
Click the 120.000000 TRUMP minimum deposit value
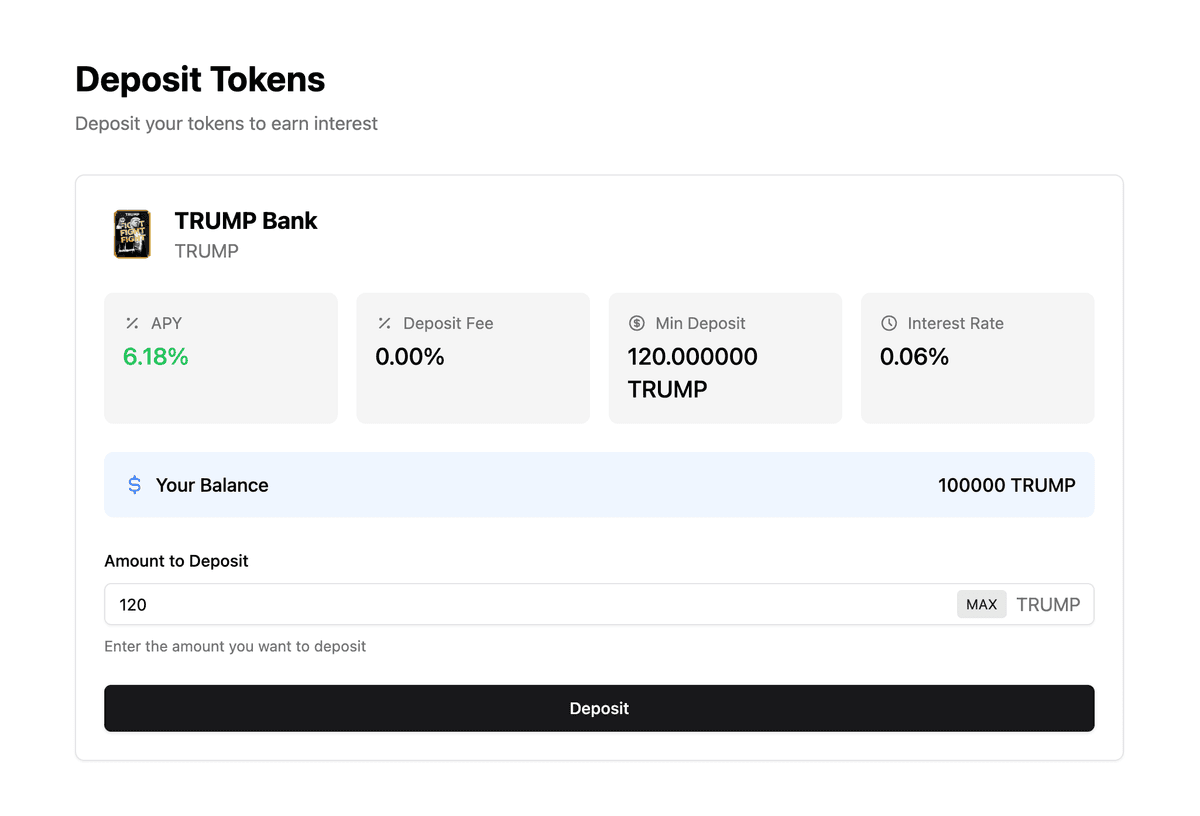(x=692, y=372)
